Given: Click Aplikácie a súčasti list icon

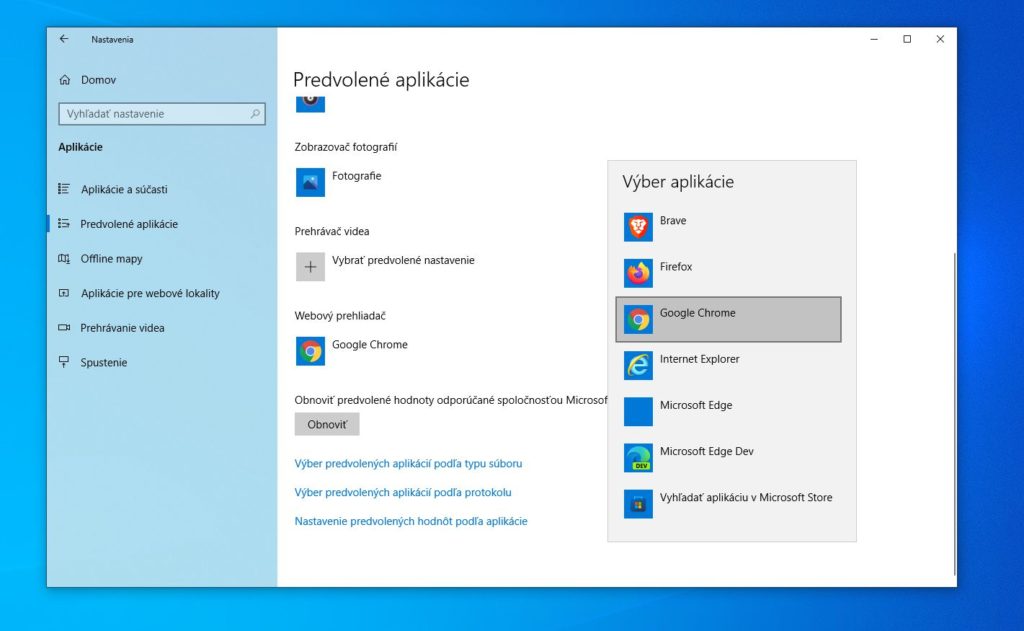Looking at the screenshot, I should [x=64, y=189].
